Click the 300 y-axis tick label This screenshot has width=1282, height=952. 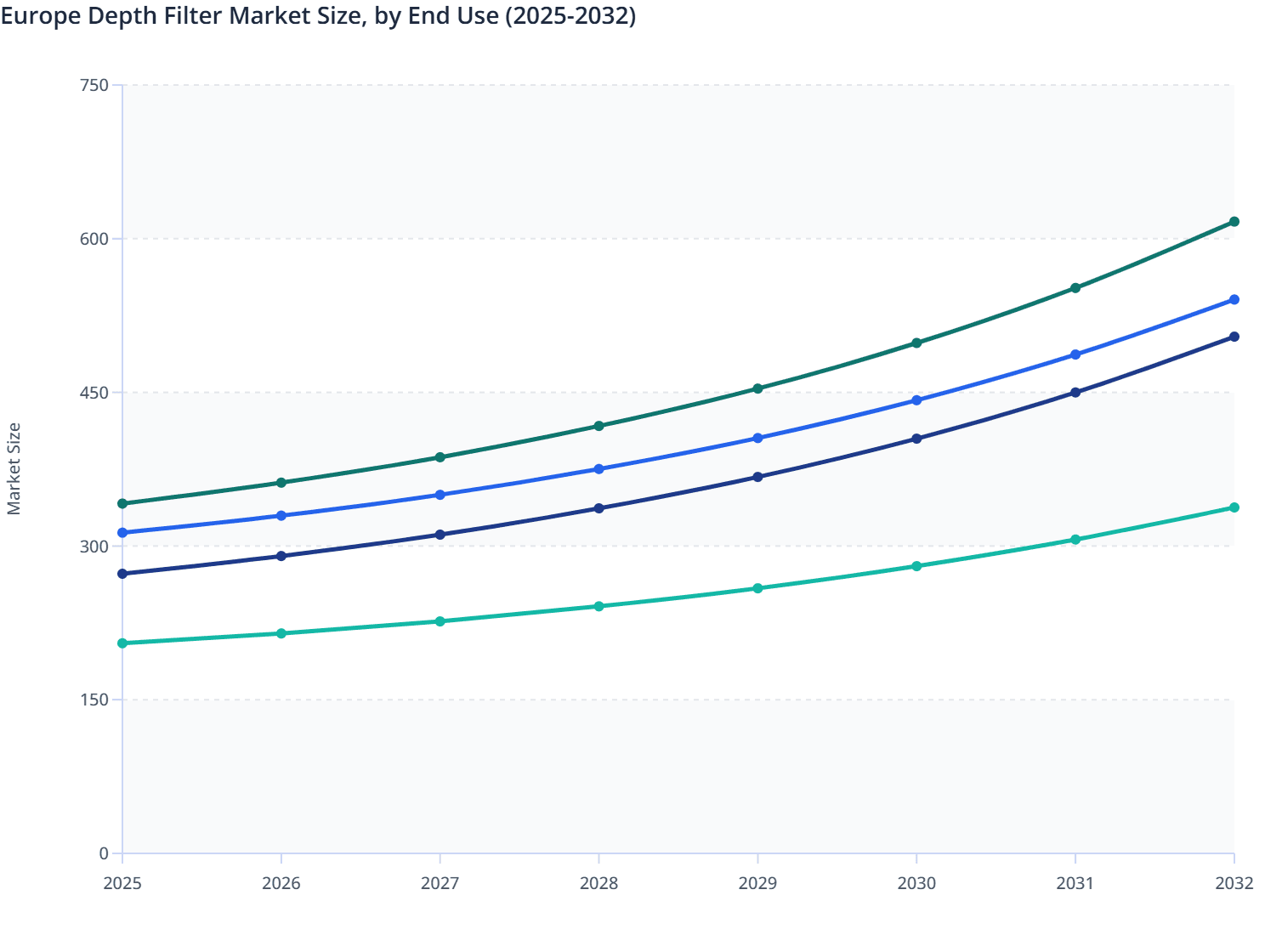[x=94, y=546]
